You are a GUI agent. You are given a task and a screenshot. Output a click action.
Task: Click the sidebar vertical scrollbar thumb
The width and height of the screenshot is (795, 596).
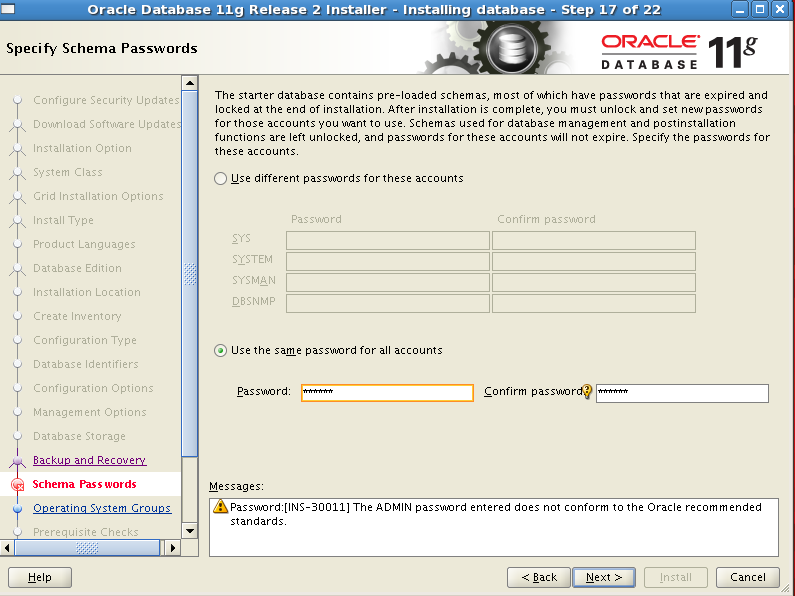pyautogui.click(x=190, y=274)
